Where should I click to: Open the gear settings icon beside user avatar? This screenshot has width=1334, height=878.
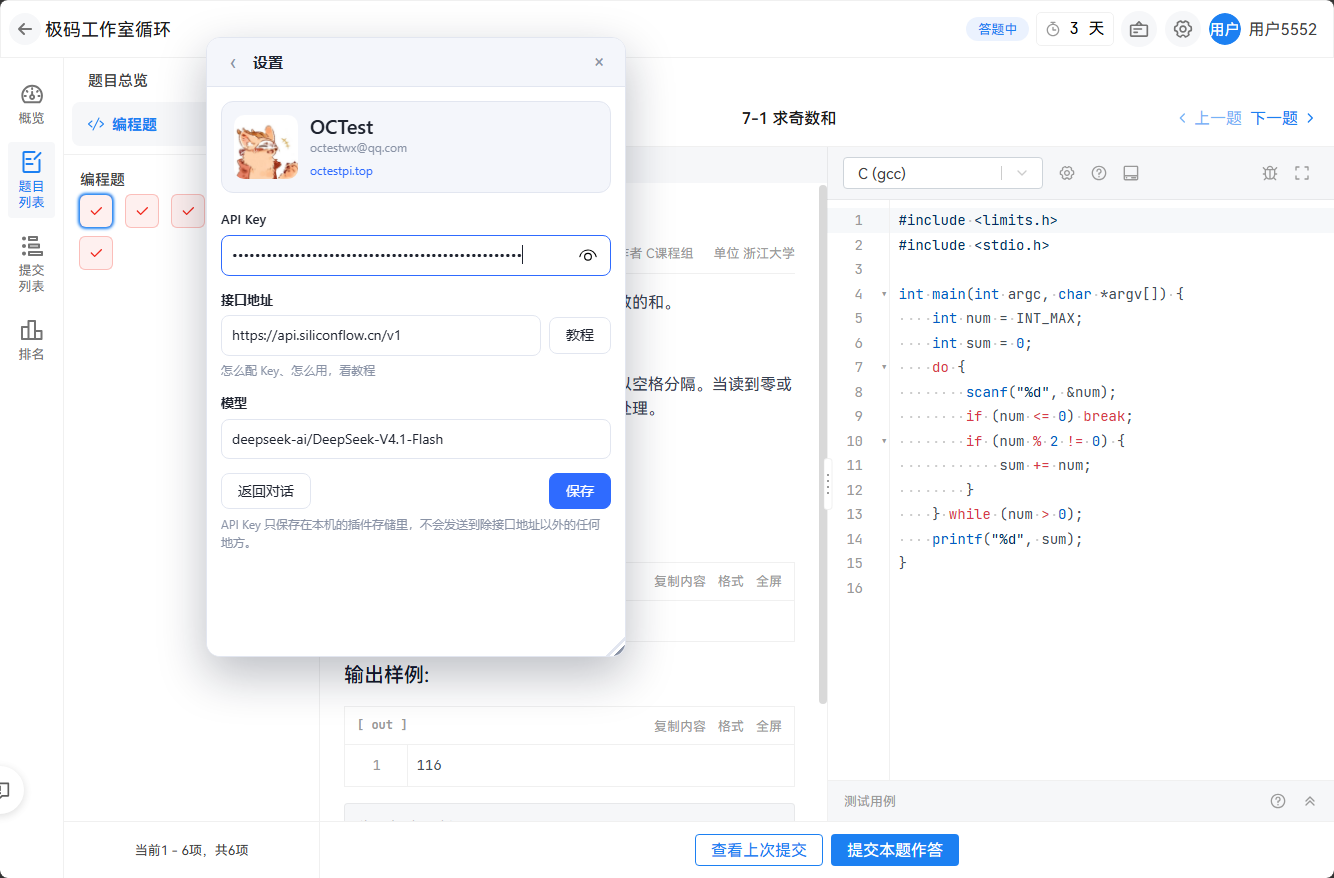1183,29
